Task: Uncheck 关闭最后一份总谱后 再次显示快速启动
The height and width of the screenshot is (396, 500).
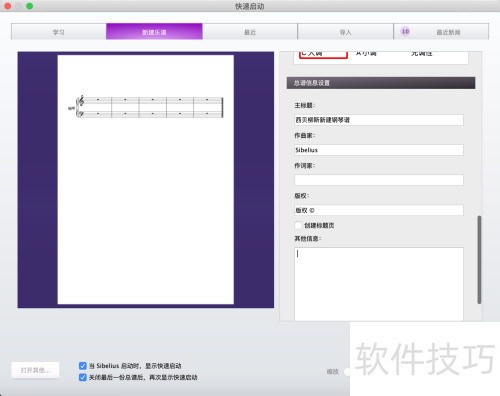Action: coord(83,377)
